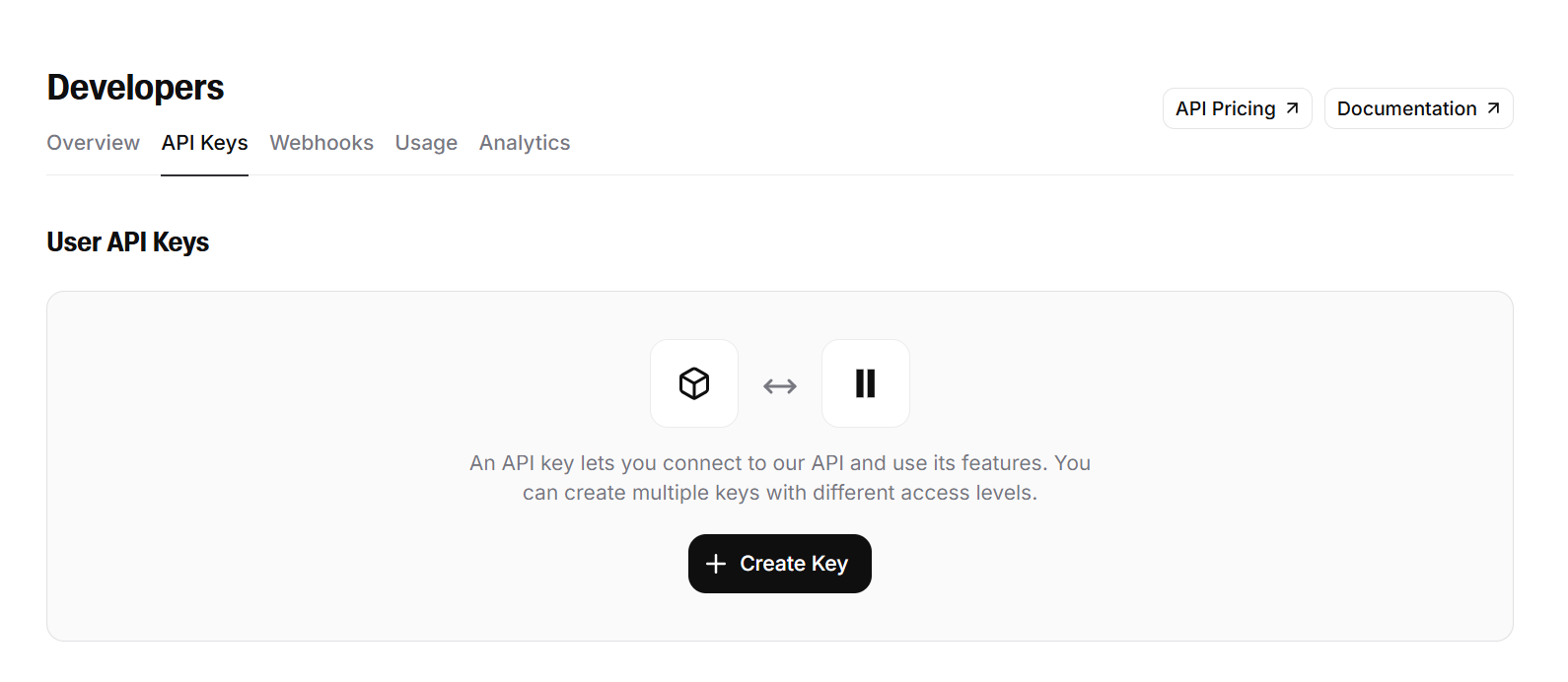
Task: Click the "An API key lets you connect" sentence
Action: point(780,463)
